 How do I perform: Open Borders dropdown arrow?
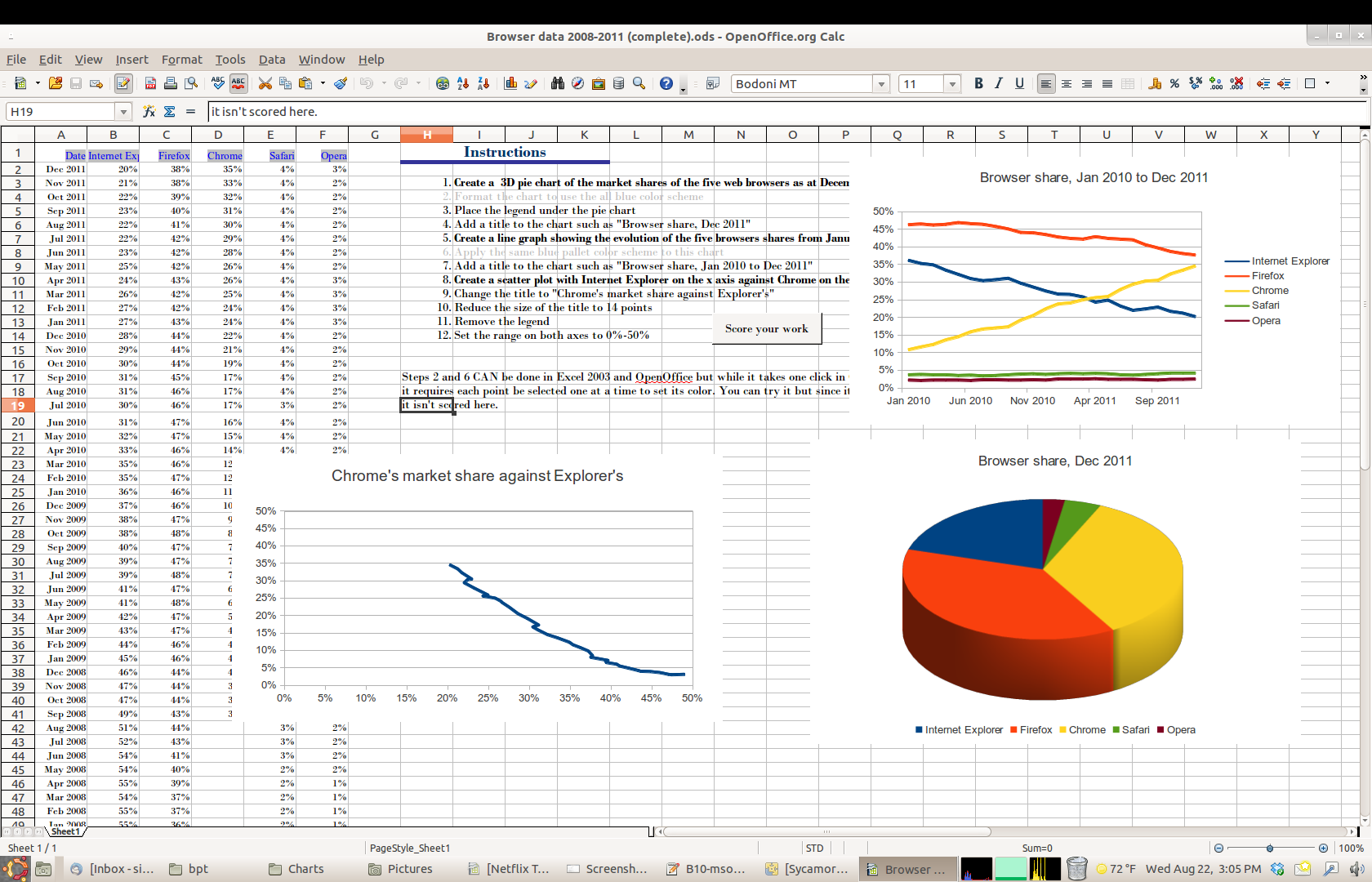(x=1327, y=83)
